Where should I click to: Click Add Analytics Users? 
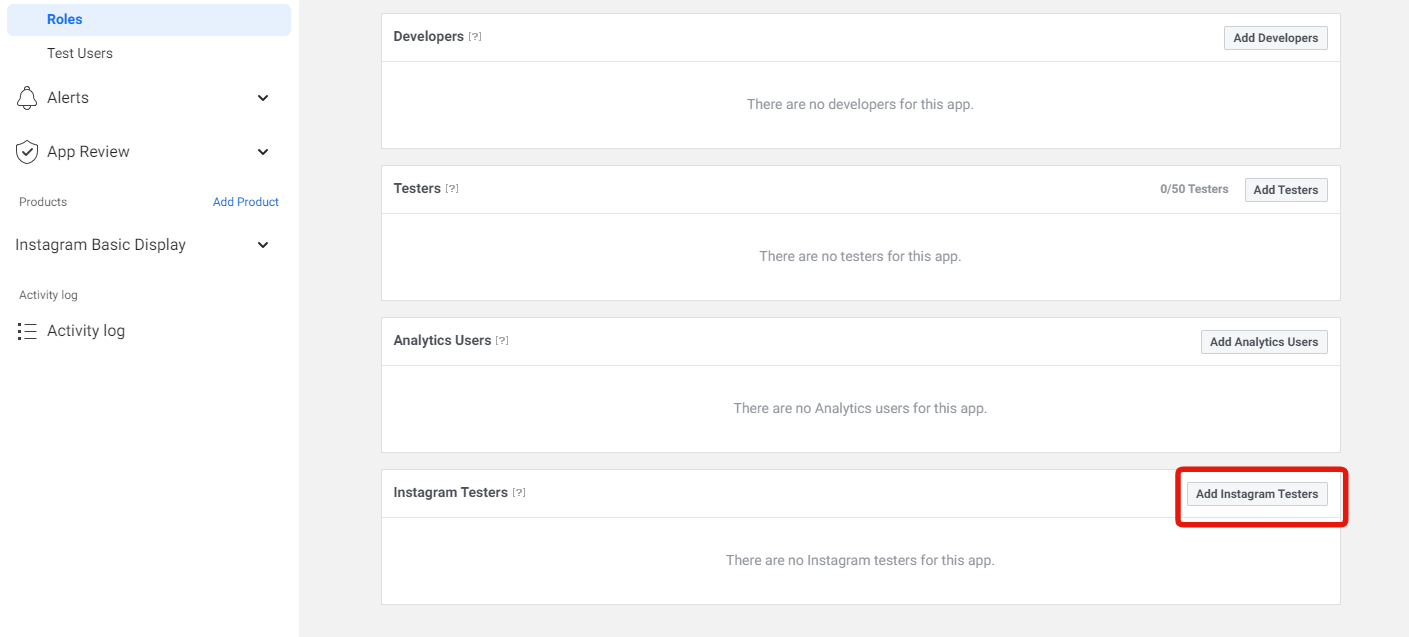pyautogui.click(x=1263, y=341)
